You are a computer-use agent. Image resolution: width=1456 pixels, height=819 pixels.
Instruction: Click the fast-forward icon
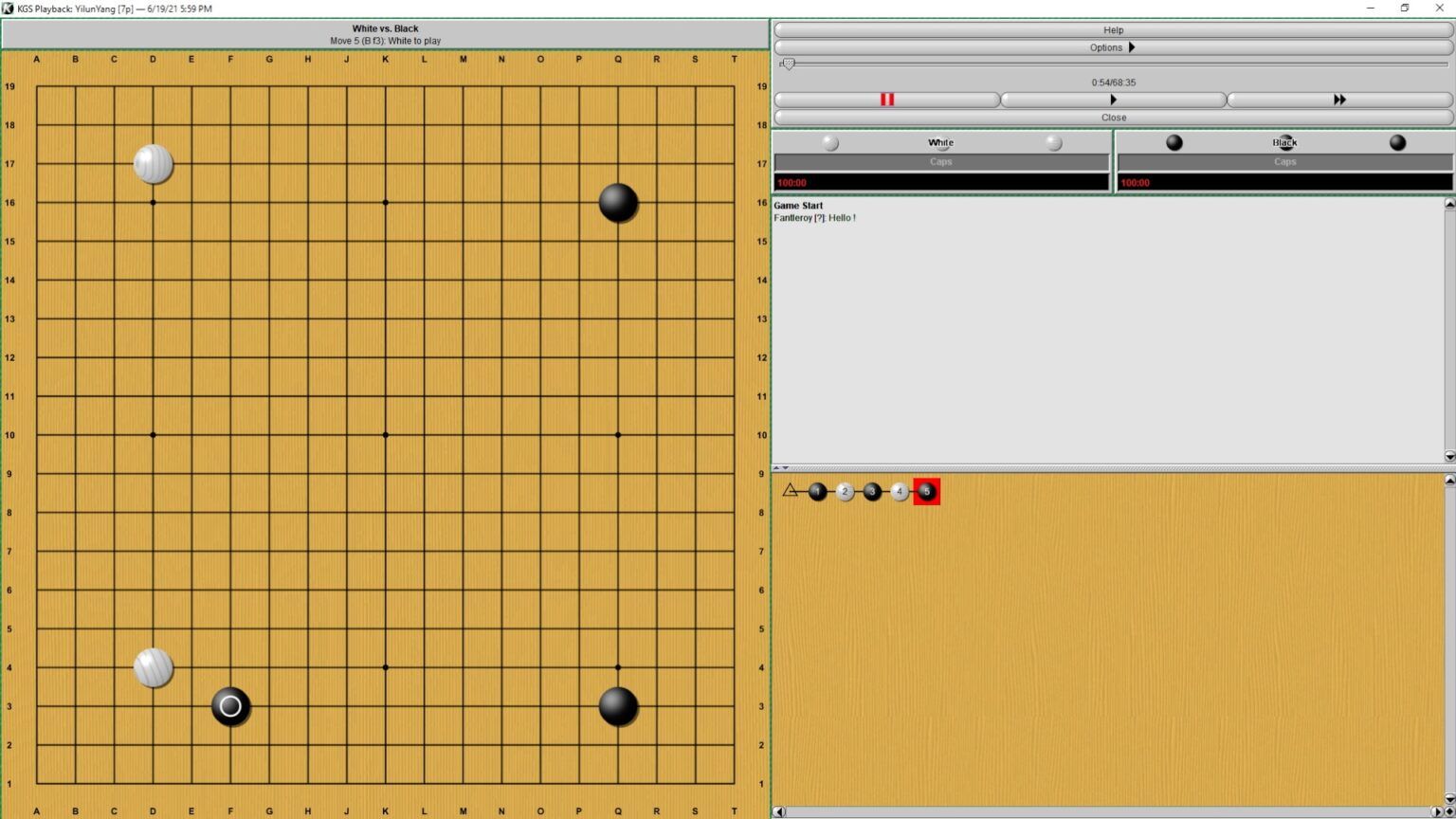1339,99
